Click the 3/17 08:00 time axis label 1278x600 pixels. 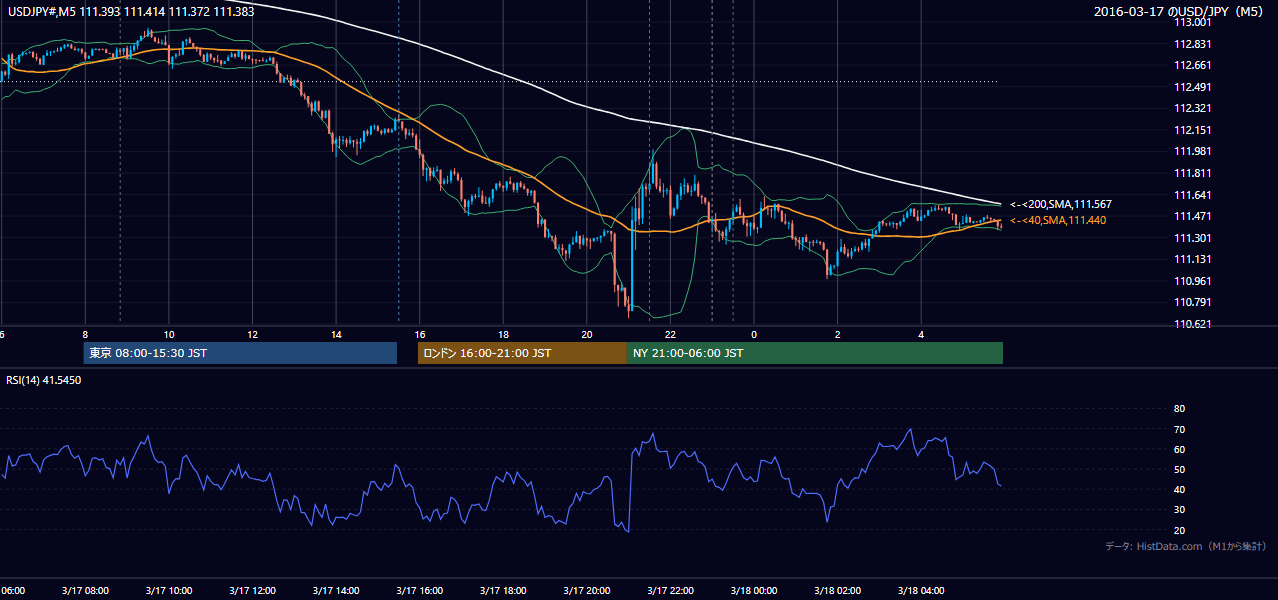85,590
